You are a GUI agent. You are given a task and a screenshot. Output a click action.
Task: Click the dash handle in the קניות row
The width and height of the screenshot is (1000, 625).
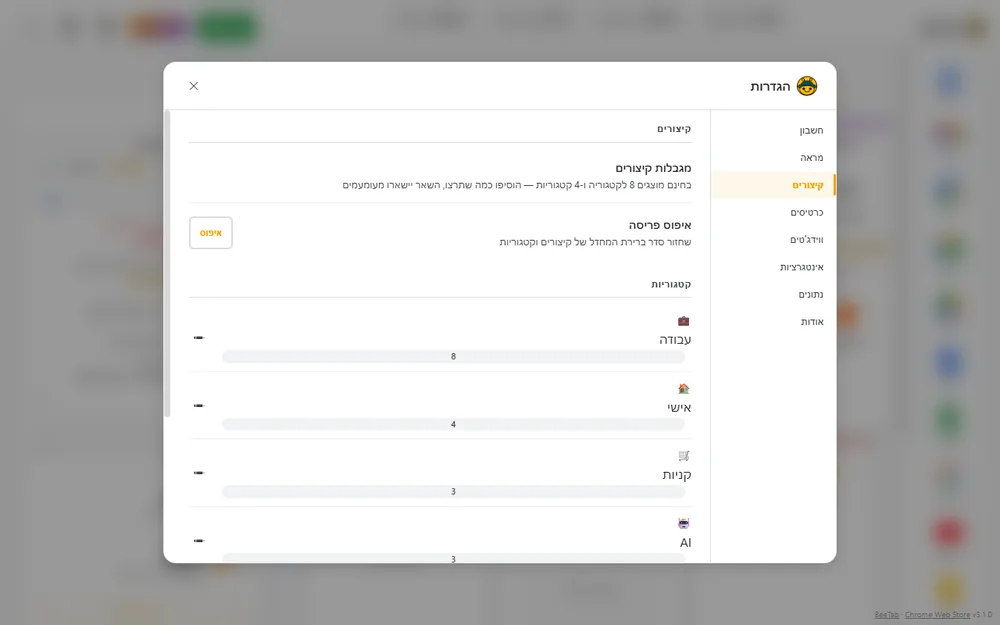pos(199,473)
